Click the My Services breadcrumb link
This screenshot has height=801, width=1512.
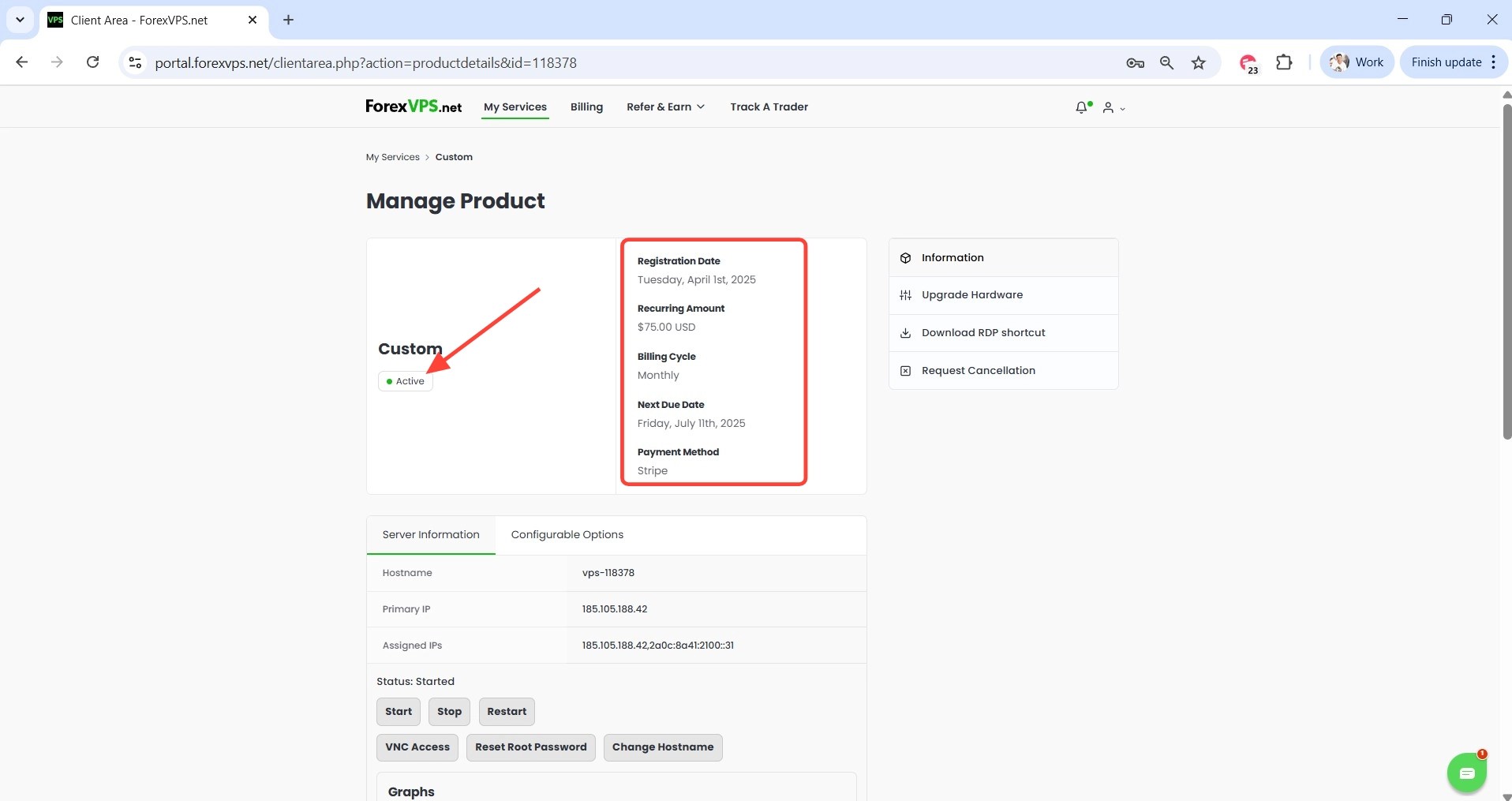click(392, 157)
